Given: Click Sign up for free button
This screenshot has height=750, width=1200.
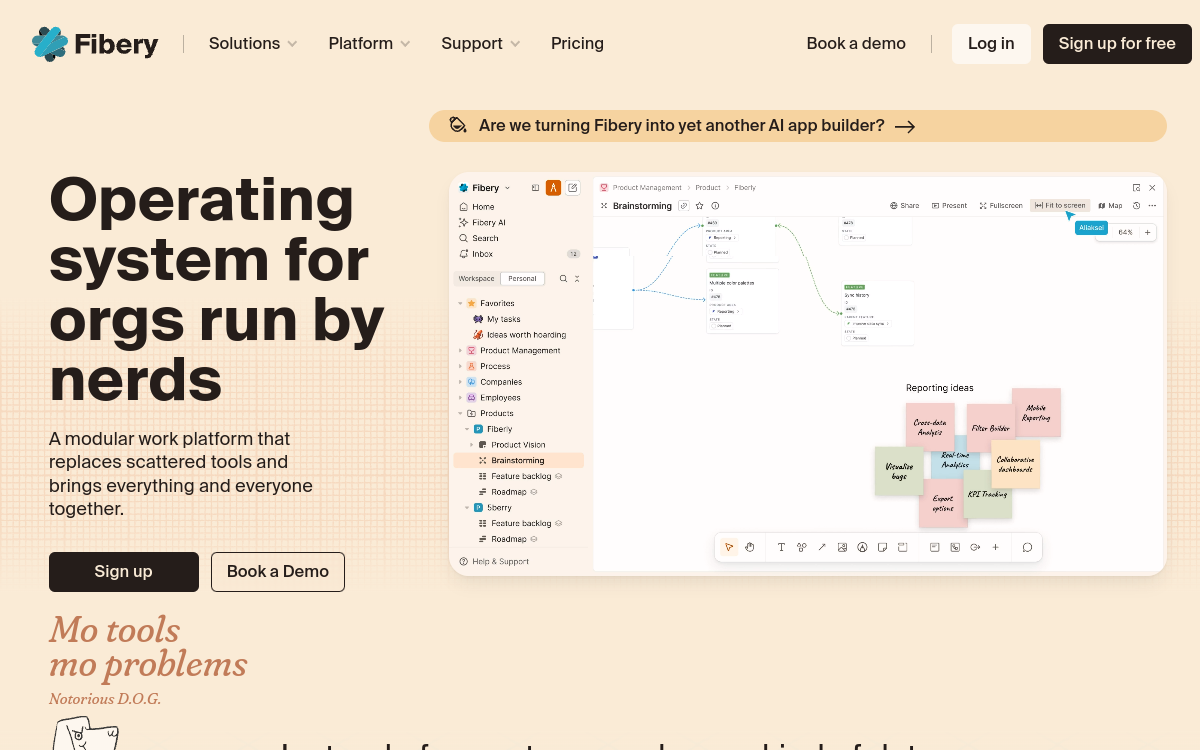Looking at the screenshot, I should click(1117, 44).
